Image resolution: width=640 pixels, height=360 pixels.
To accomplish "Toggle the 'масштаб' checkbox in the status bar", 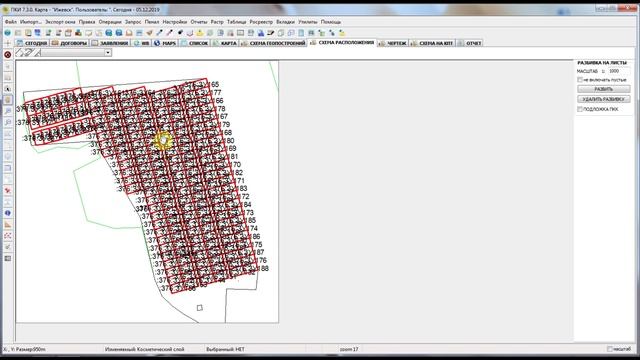I will tap(609, 349).
